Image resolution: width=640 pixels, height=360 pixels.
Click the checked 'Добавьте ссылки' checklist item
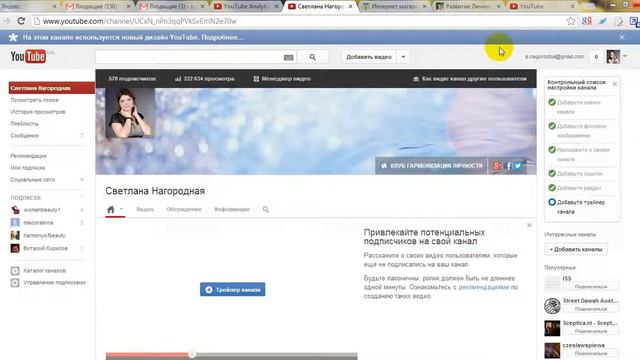coord(579,173)
